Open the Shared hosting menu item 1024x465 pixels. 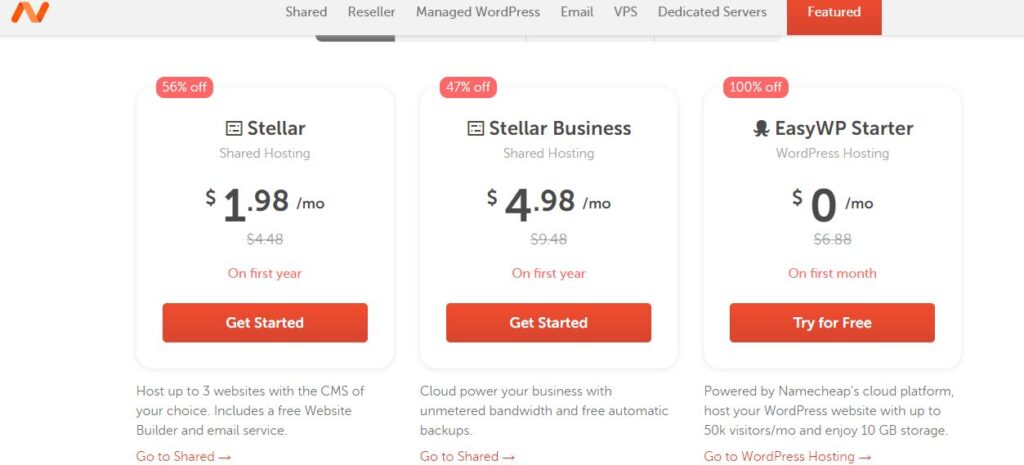click(x=306, y=12)
